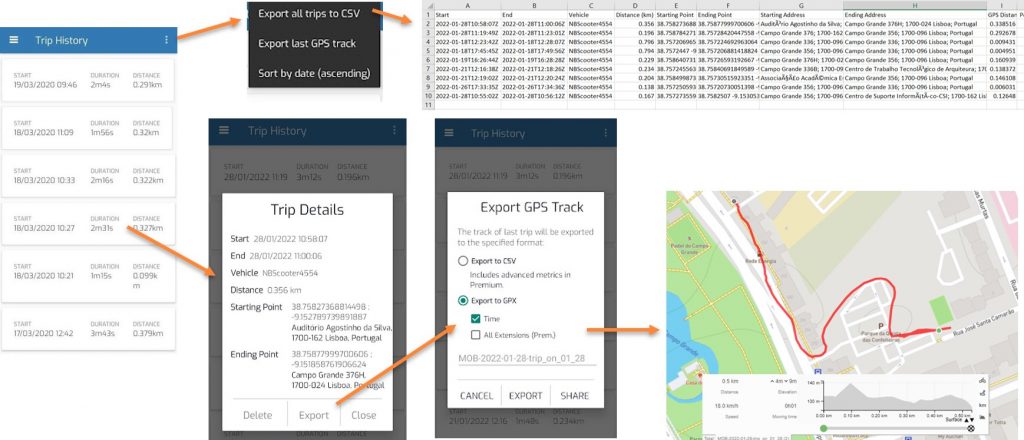Select the Export to CSV radio option
This screenshot has width=1024, height=440.
point(462,260)
